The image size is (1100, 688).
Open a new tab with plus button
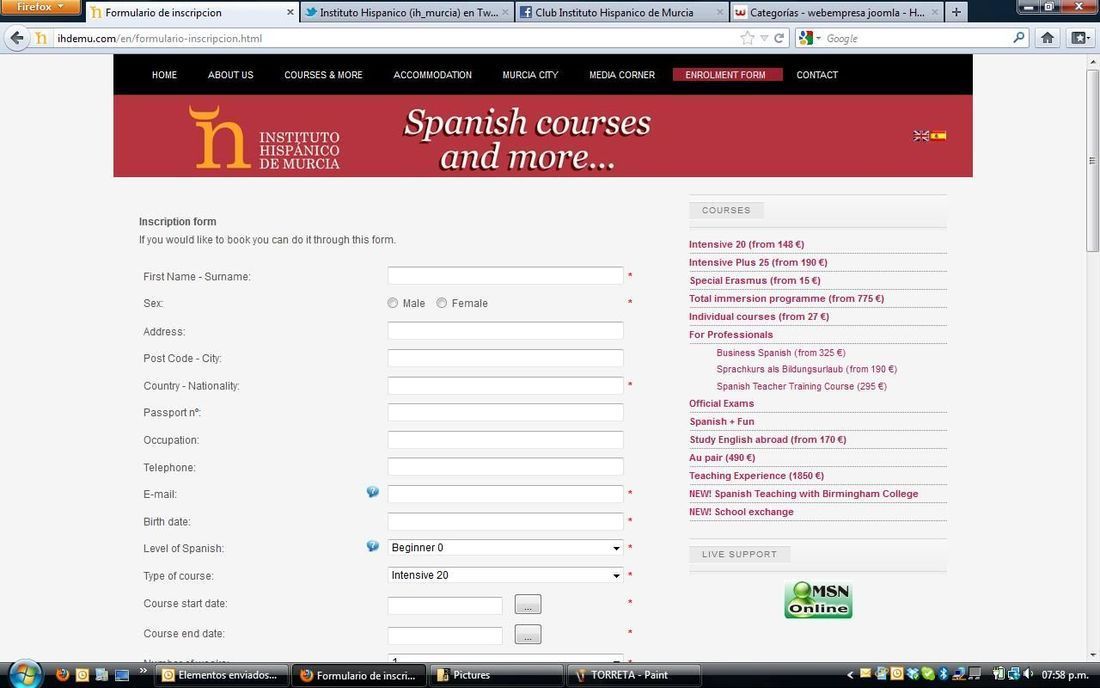955,12
